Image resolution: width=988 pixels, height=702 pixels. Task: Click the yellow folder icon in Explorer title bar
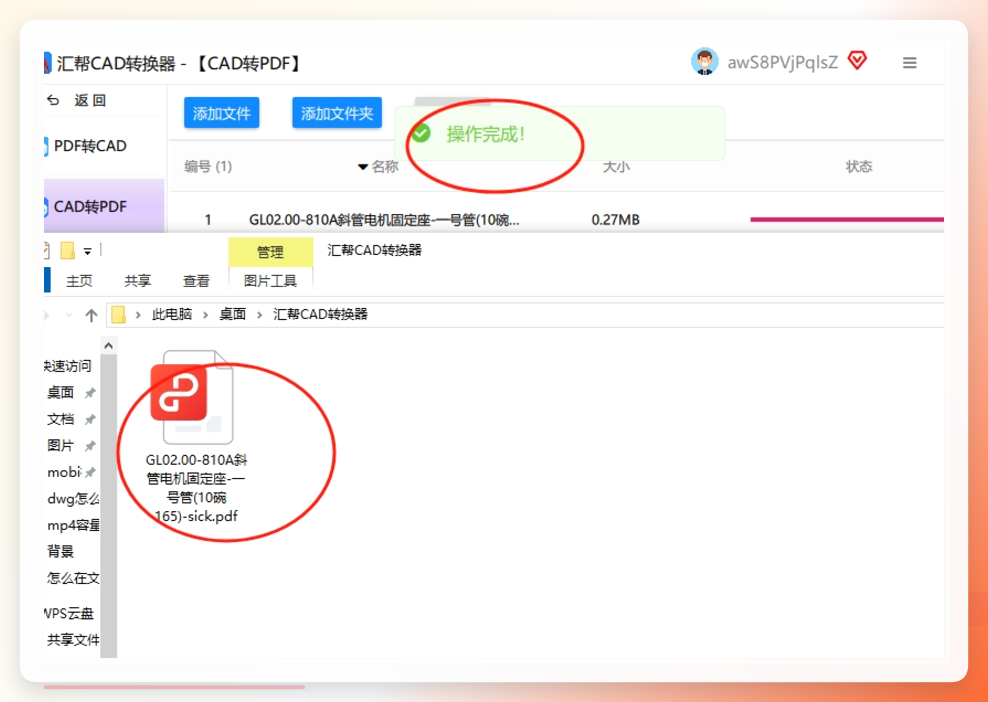point(67,251)
